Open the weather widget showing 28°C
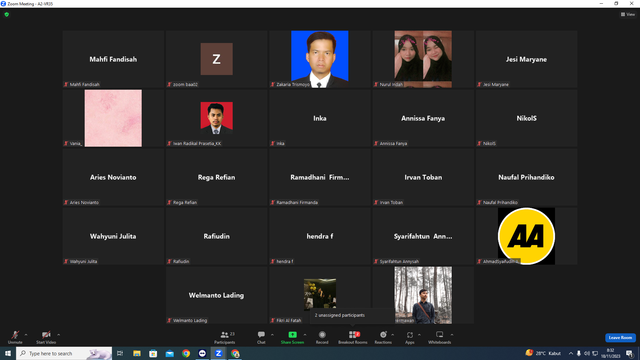 pyautogui.click(x=543, y=353)
